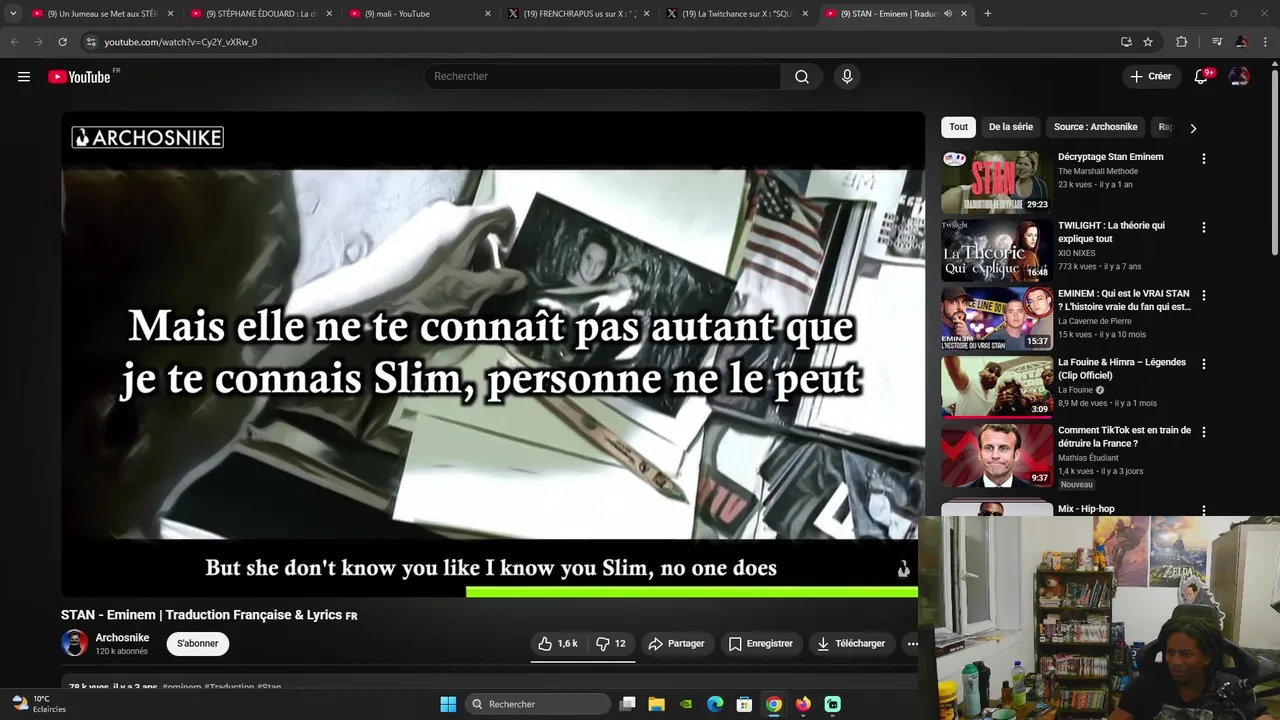Dislike the video with thumbs down
This screenshot has width=1280, height=720.
(x=611, y=643)
